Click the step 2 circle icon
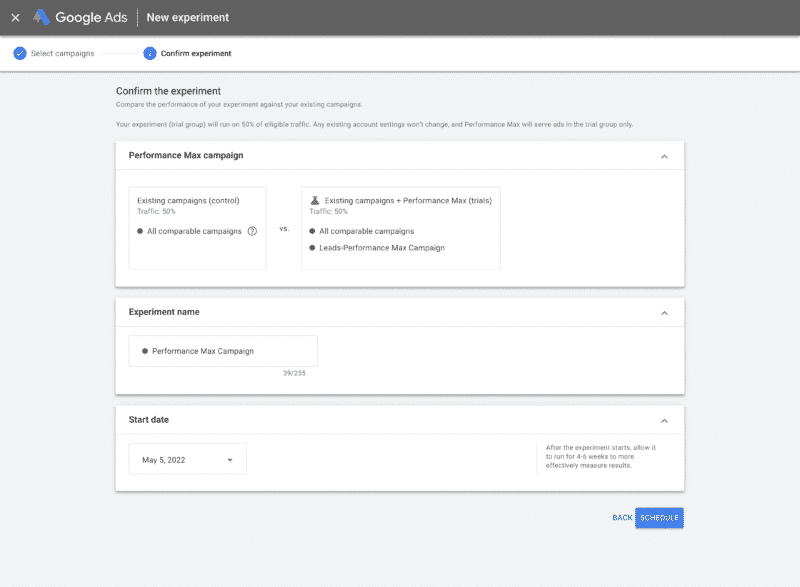 click(x=150, y=53)
